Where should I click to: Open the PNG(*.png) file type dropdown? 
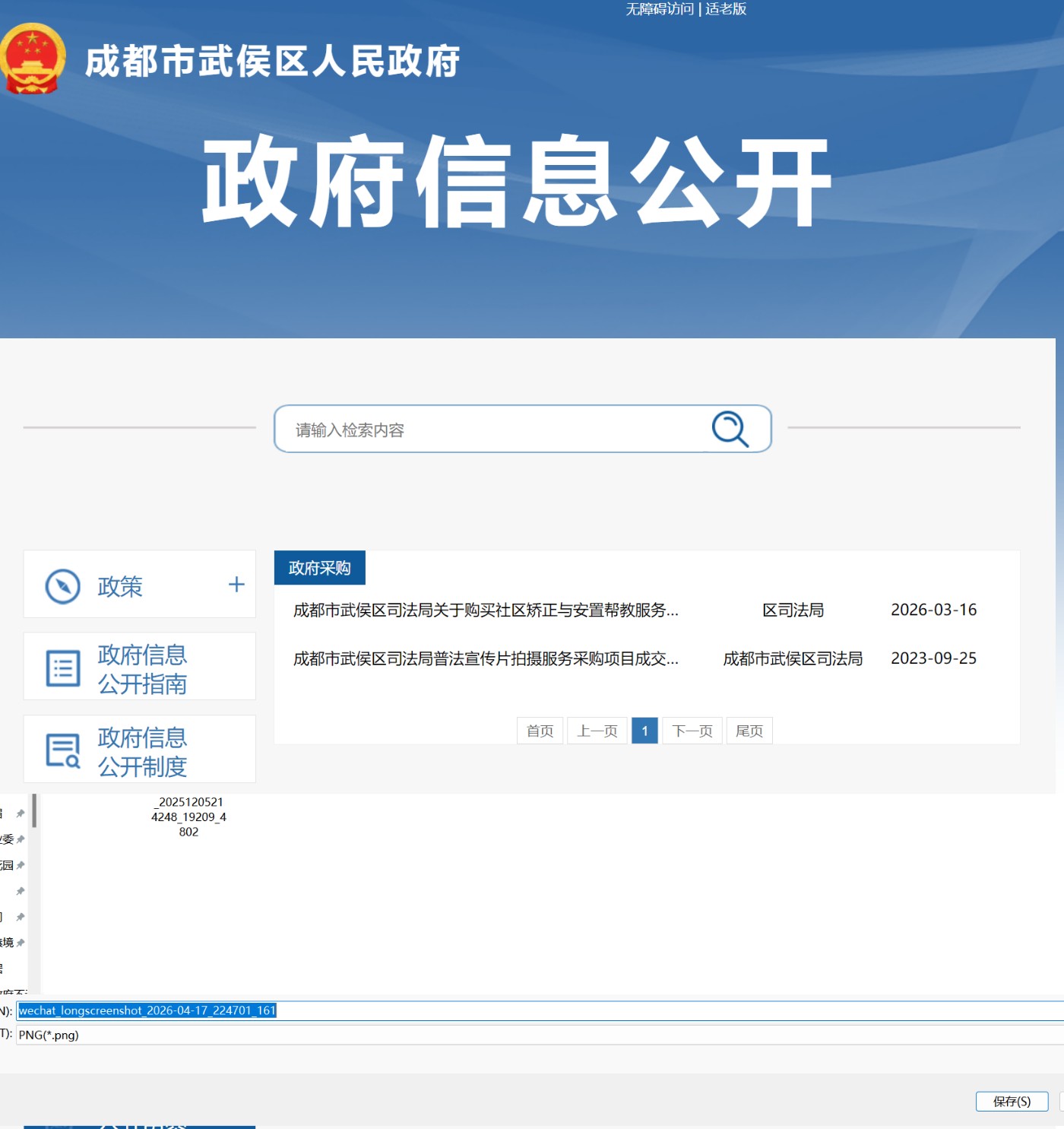coord(152,1035)
